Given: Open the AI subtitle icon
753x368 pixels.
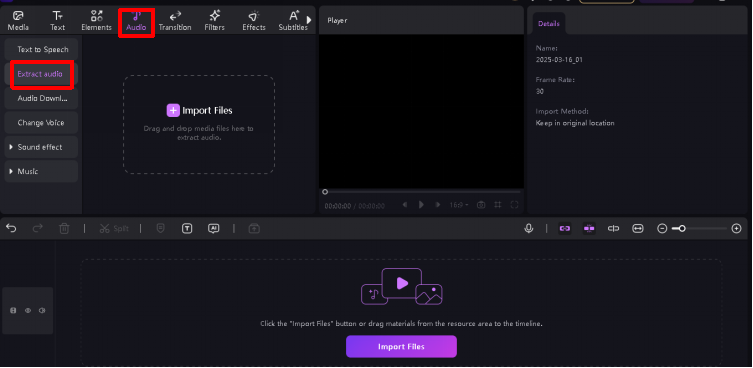Looking at the screenshot, I should [x=214, y=229].
